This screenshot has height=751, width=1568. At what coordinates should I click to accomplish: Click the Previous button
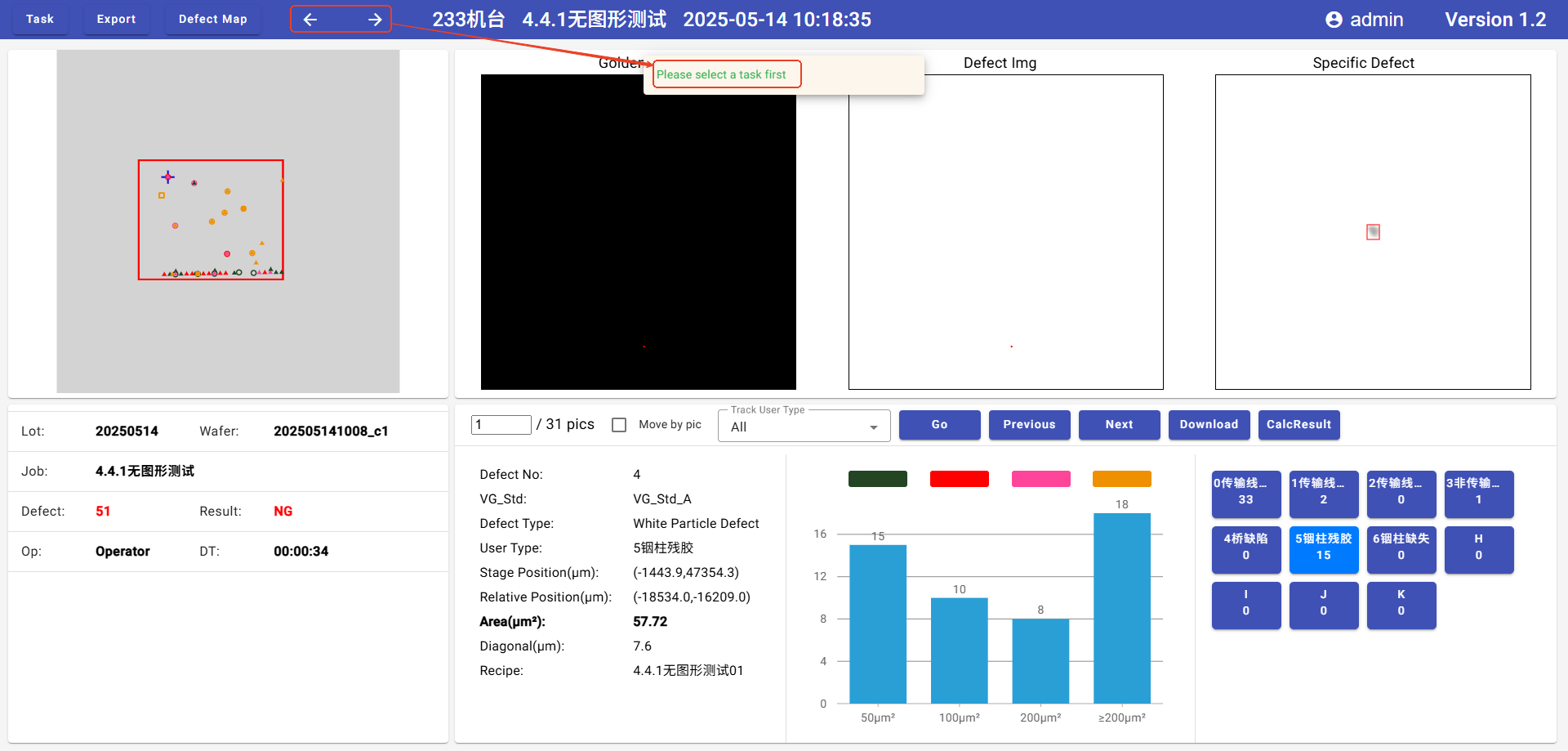click(x=1029, y=425)
